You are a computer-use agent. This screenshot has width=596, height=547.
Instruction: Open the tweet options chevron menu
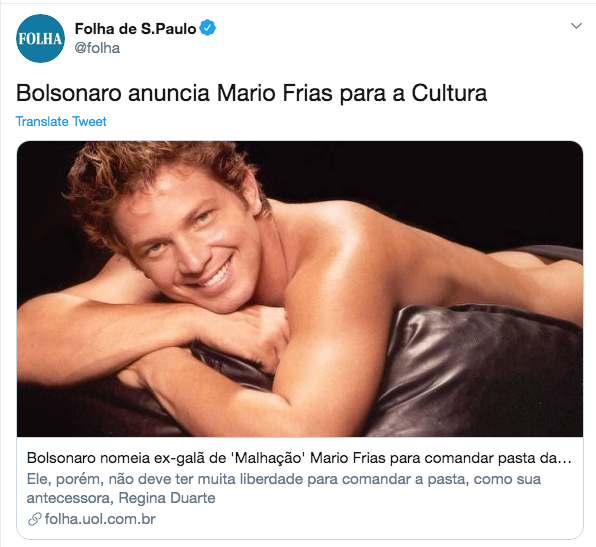click(576, 26)
